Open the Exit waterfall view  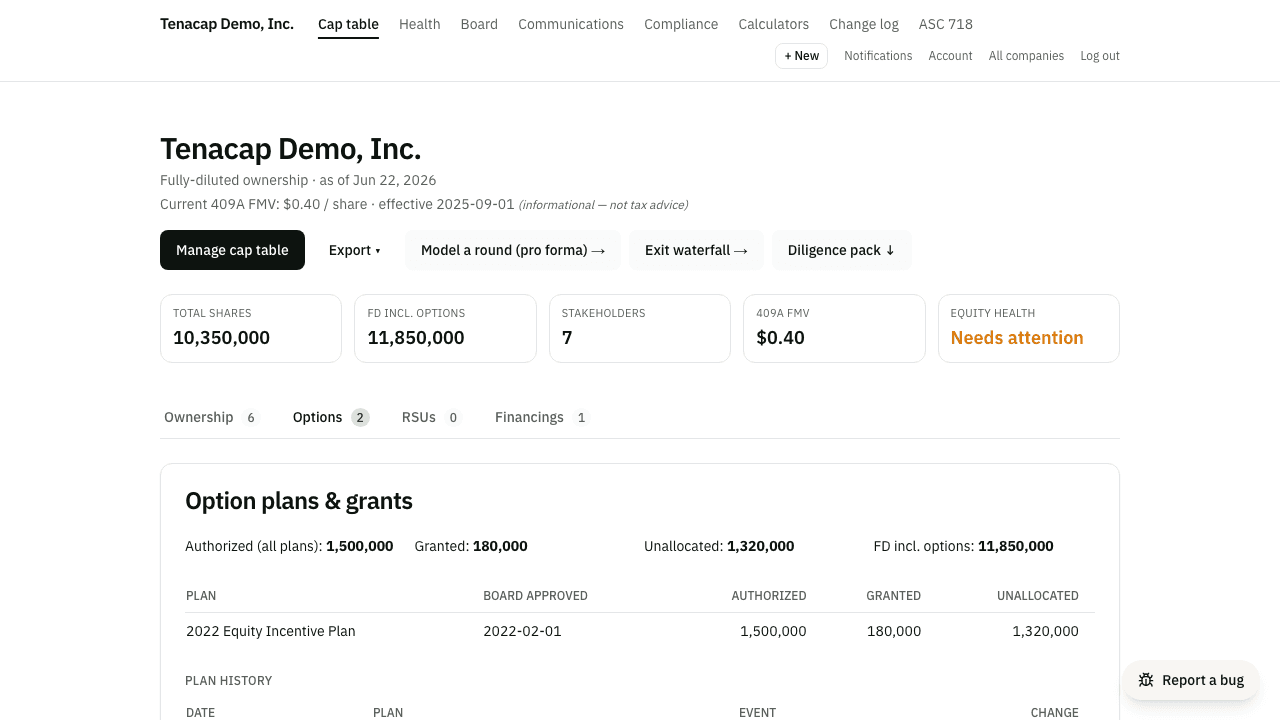(696, 250)
